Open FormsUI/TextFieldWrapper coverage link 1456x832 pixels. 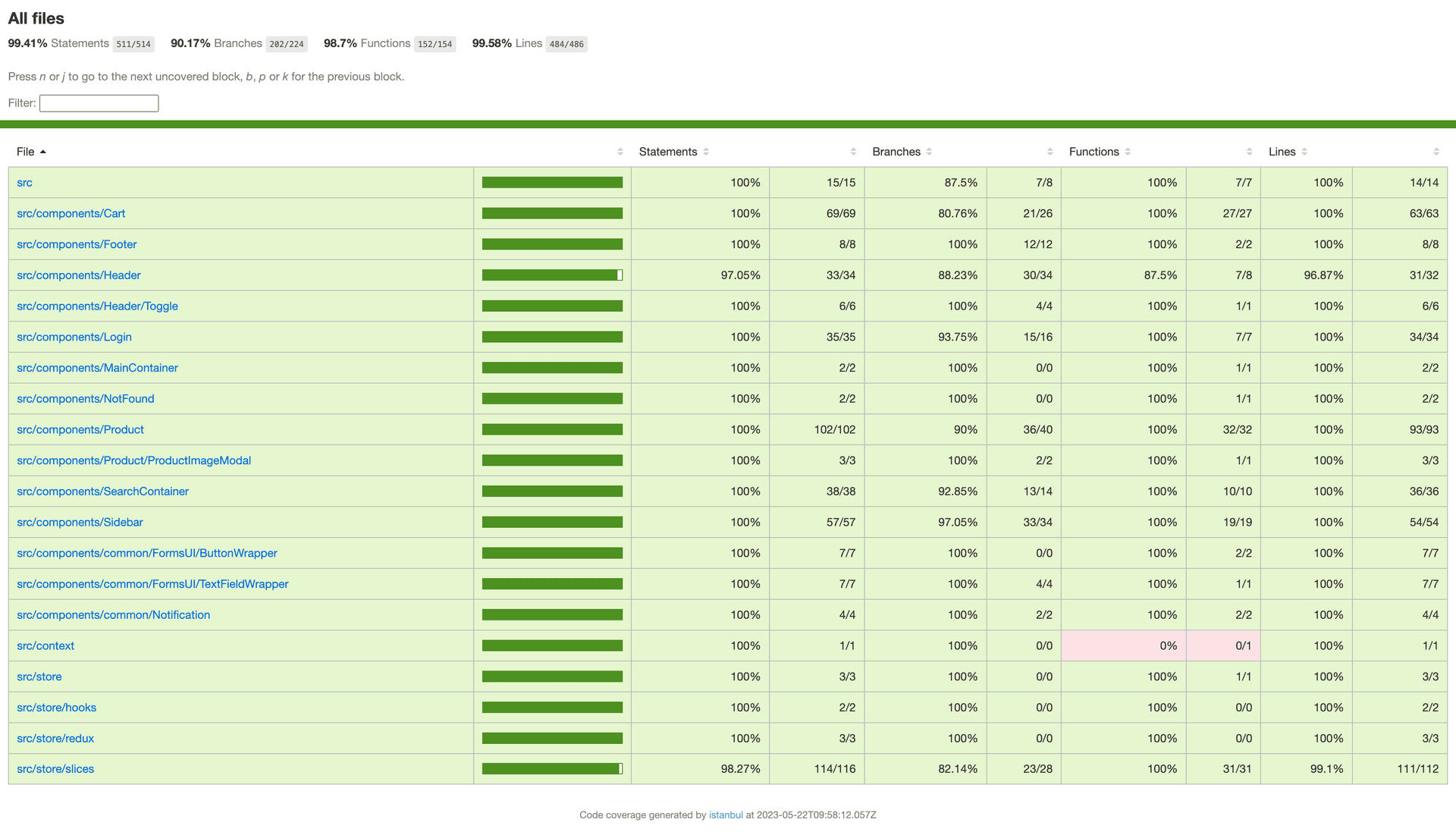tap(152, 584)
